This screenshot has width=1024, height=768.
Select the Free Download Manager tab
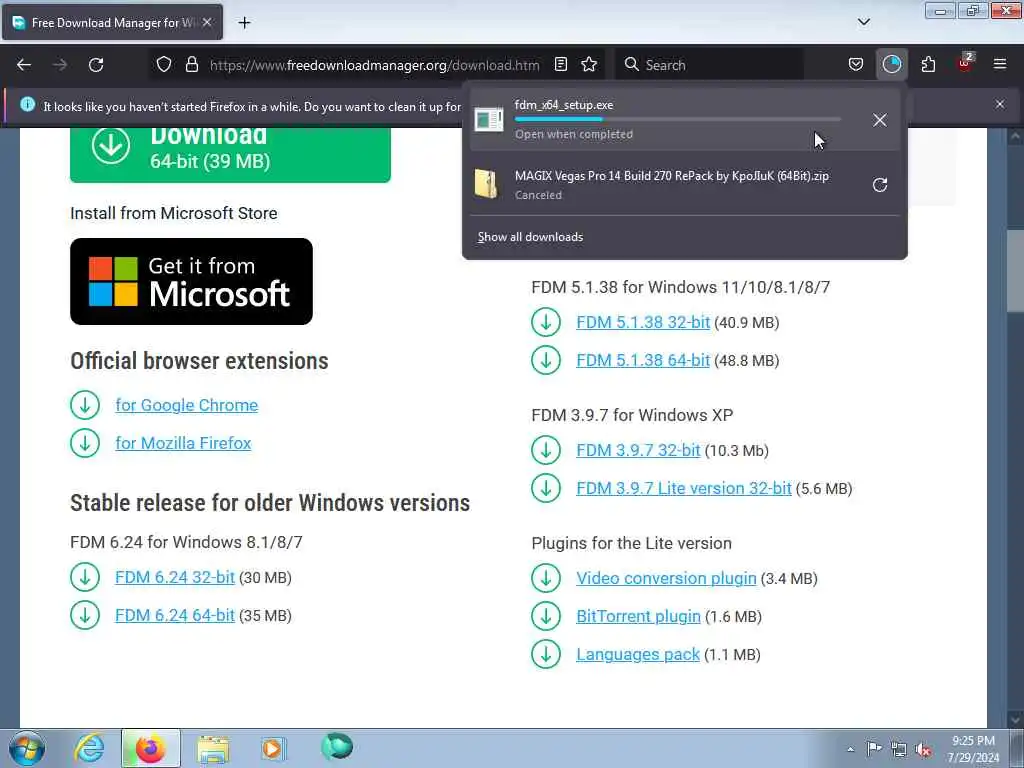(x=112, y=23)
